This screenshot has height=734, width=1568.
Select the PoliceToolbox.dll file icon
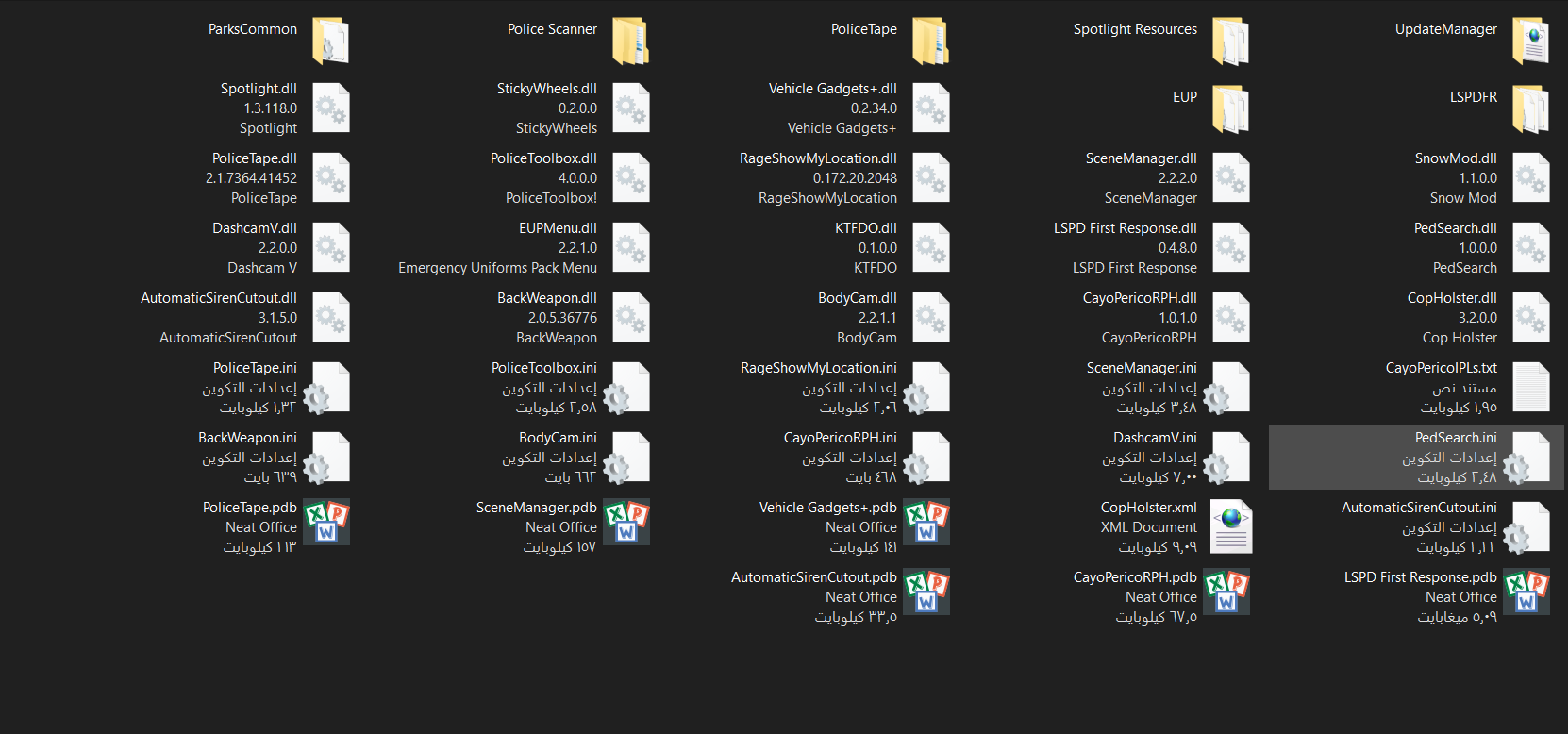630,177
